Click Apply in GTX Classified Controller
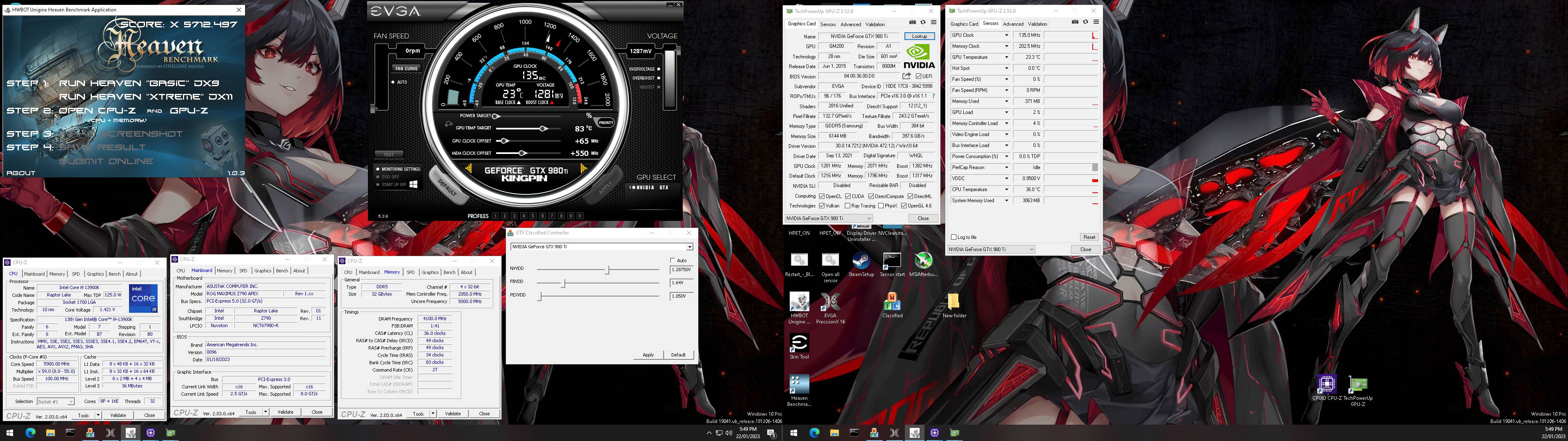Screen dimensions: 1568x441 [x=648, y=354]
